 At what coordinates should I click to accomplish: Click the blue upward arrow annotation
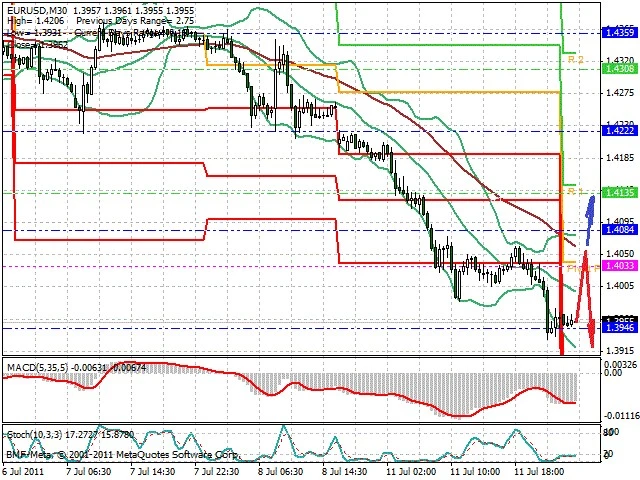tap(589, 220)
